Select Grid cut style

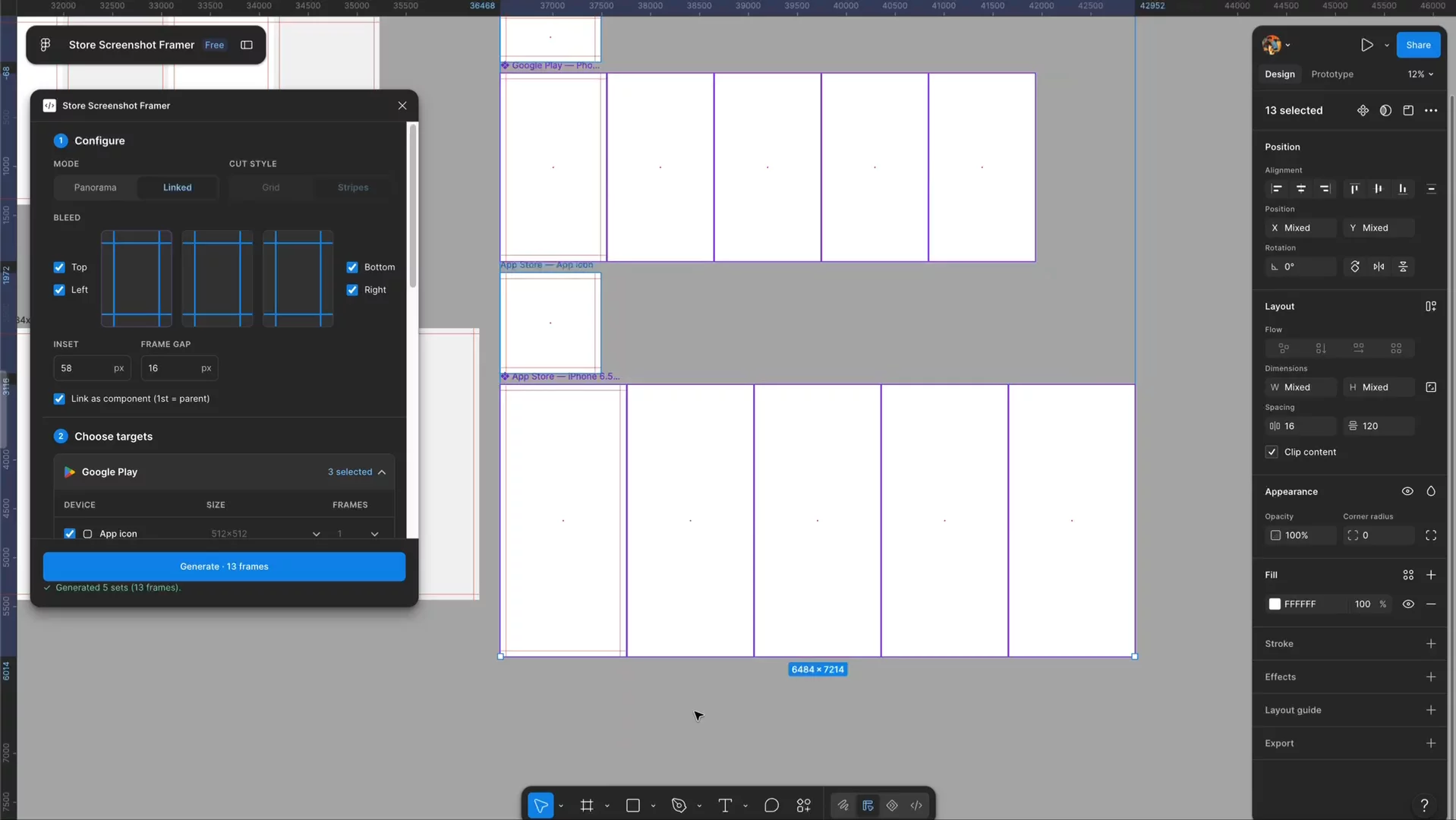pyautogui.click(x=271, y=188)
